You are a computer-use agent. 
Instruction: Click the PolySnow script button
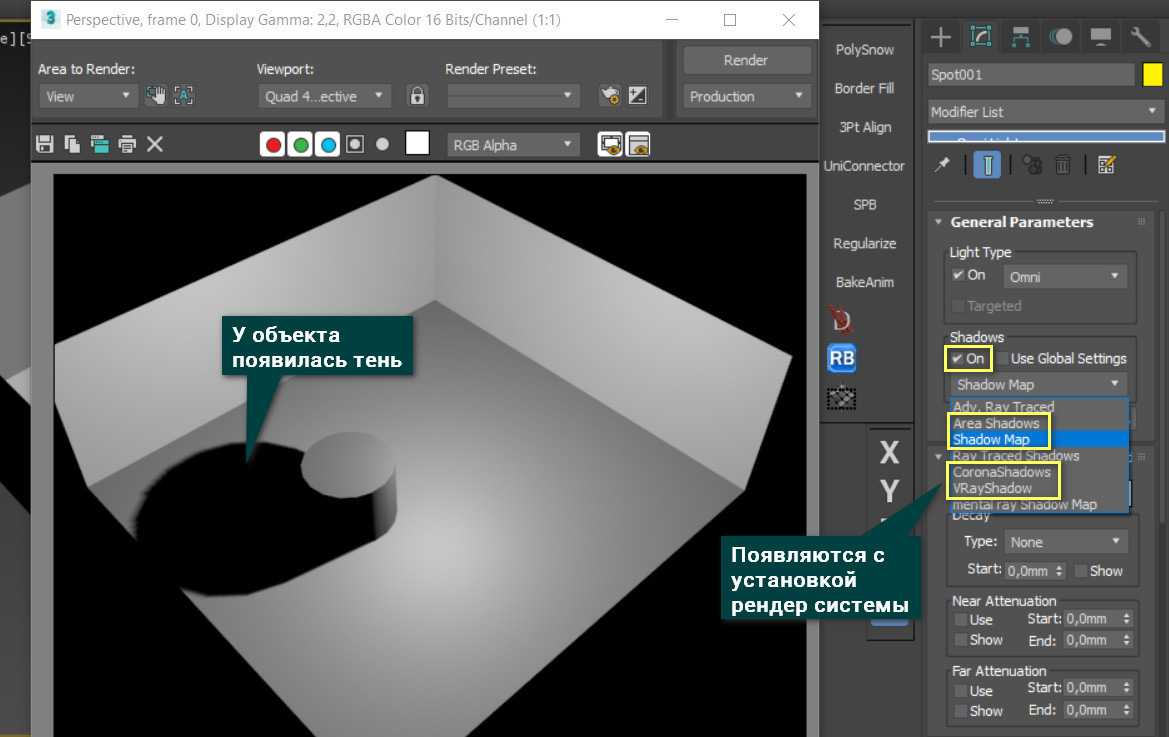(864, 50)
